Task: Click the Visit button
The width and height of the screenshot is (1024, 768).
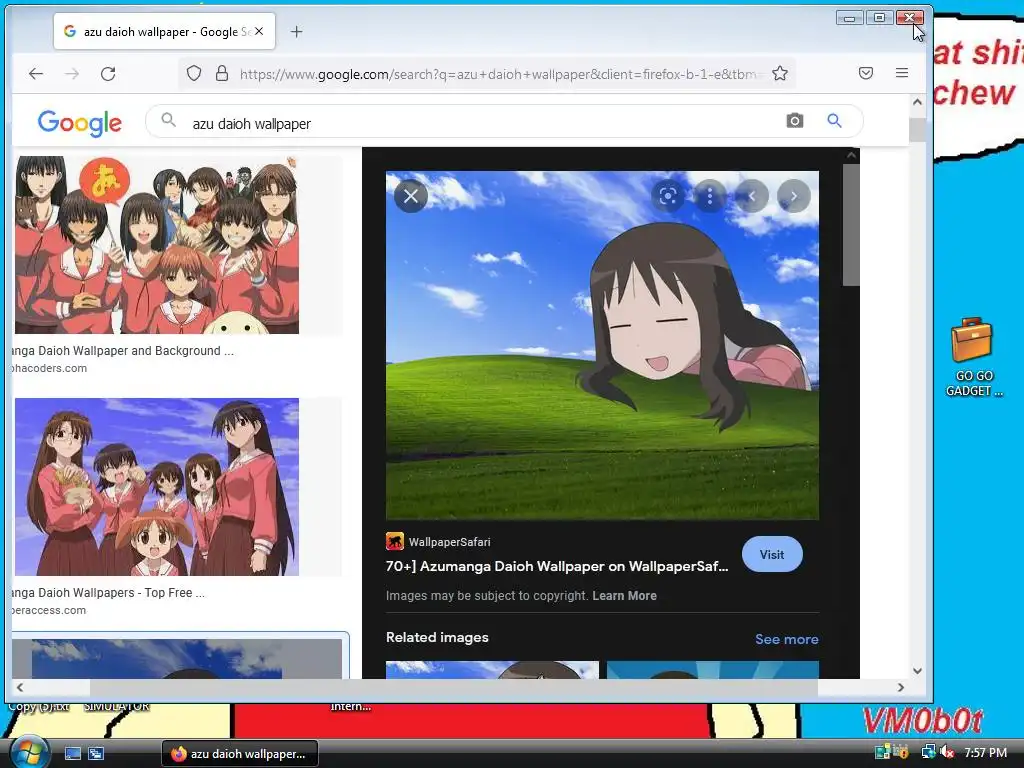Action: 772,554
